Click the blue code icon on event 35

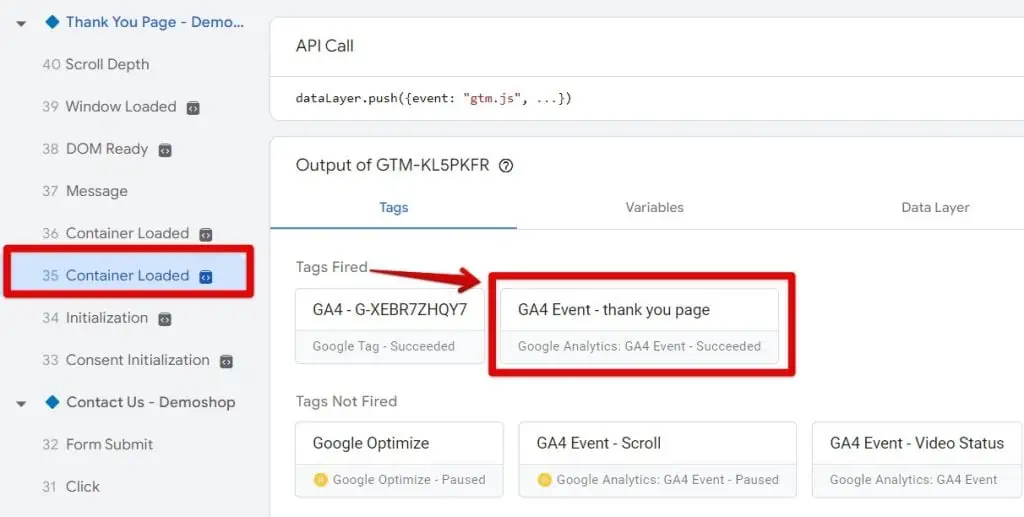tap(206, 276)
